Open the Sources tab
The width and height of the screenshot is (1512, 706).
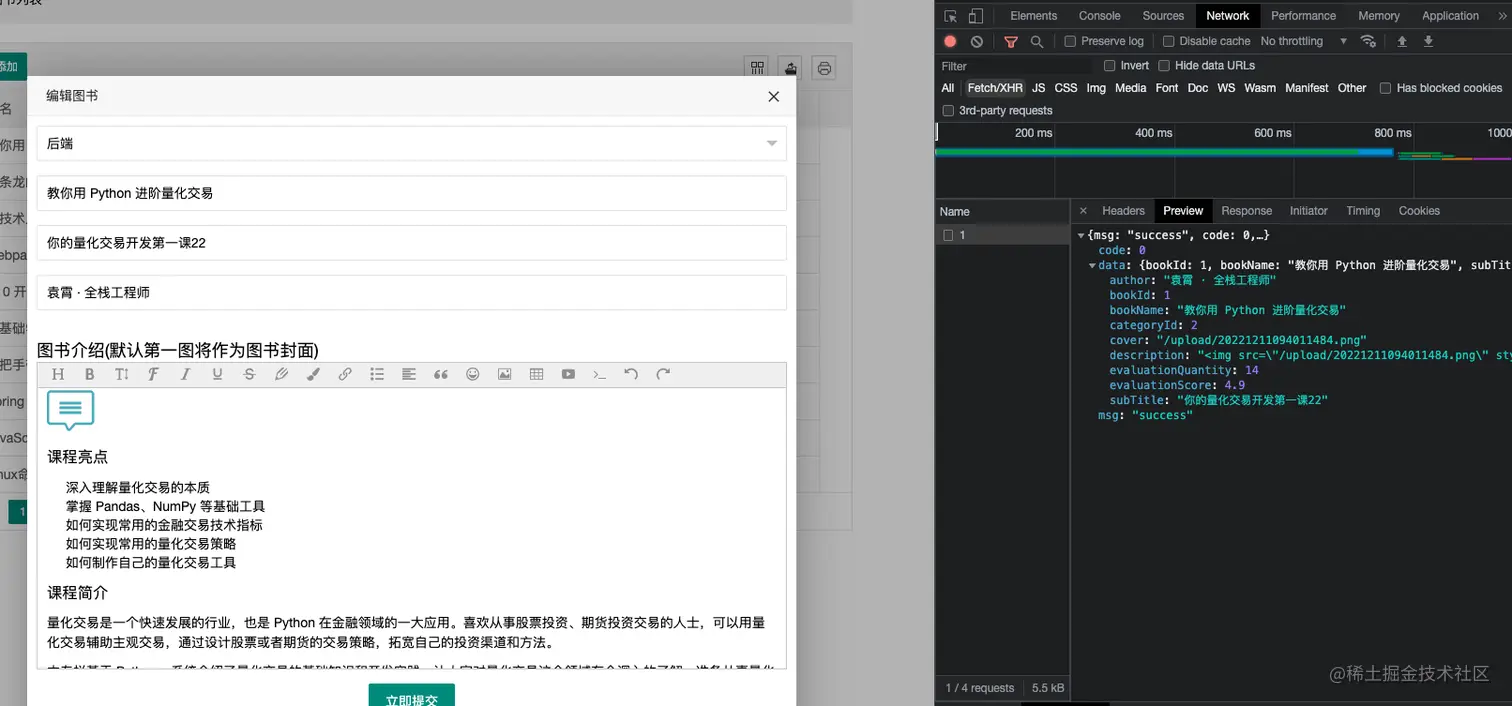[1163, 16]
